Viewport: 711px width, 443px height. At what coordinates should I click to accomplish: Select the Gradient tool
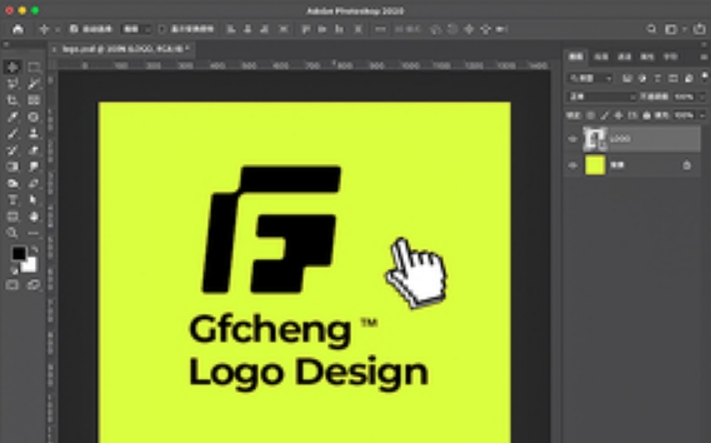click(x=13, y=166)
